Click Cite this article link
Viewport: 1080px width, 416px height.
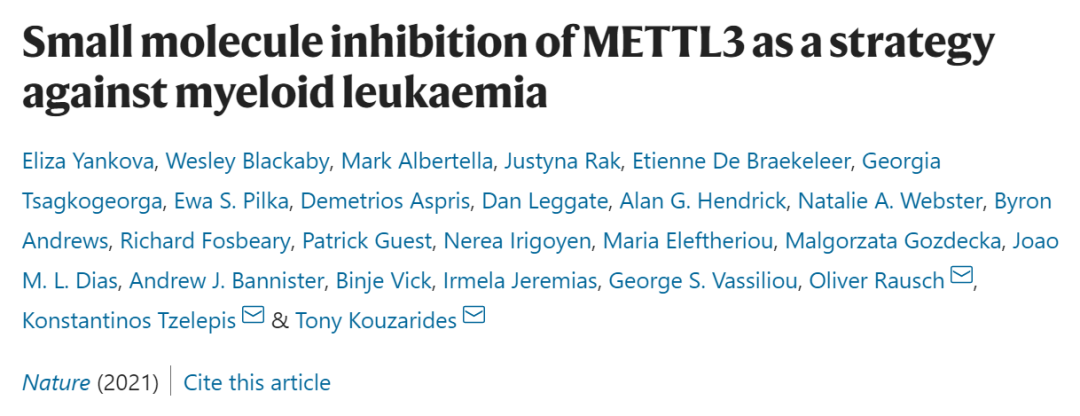[257, 382]
